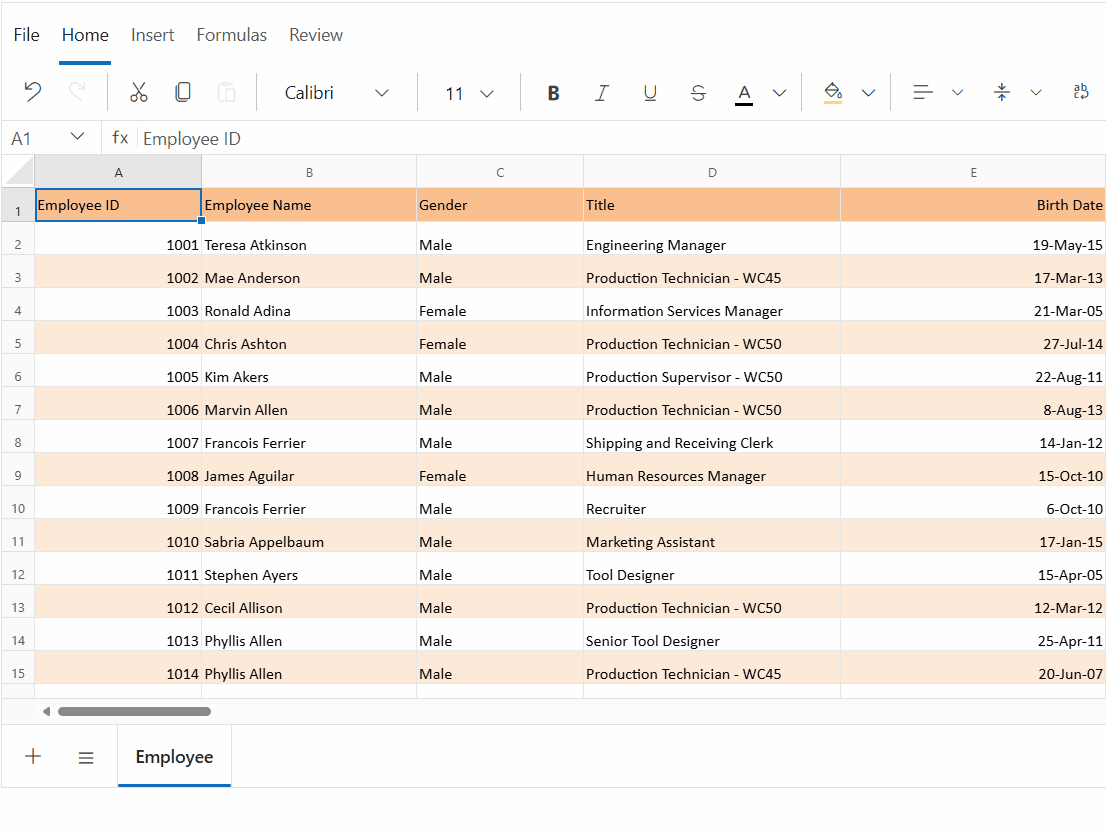The height and width of the screenshot is (836, 1106).
Task: Expand the Name Box dropdown arrow
Action: [x=77, y=137]
